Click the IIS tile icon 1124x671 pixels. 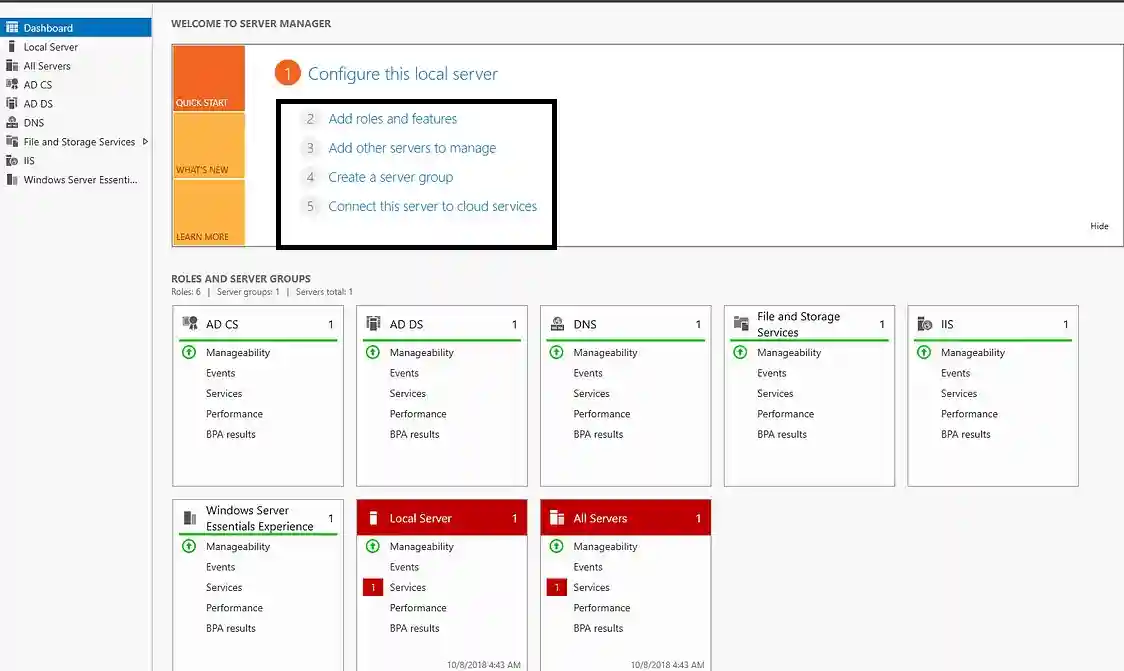pyautogui.click(x=925, y=324)
